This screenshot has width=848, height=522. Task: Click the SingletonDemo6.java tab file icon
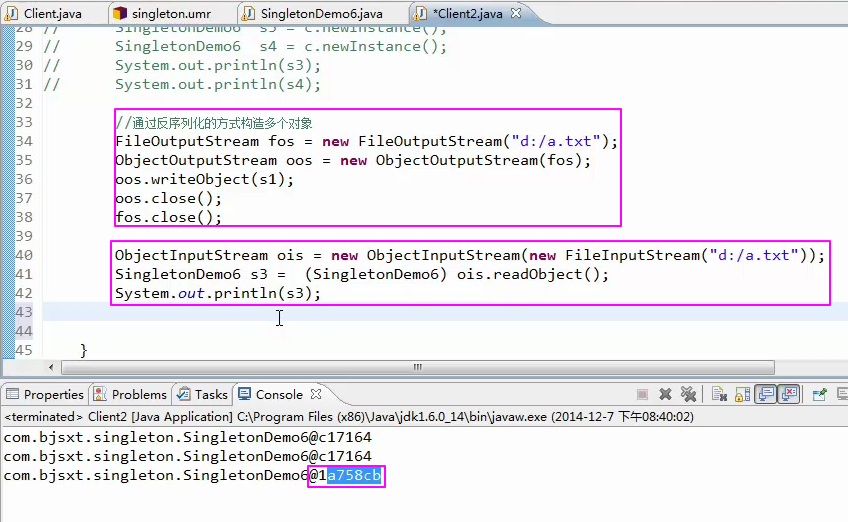[248, 14]
